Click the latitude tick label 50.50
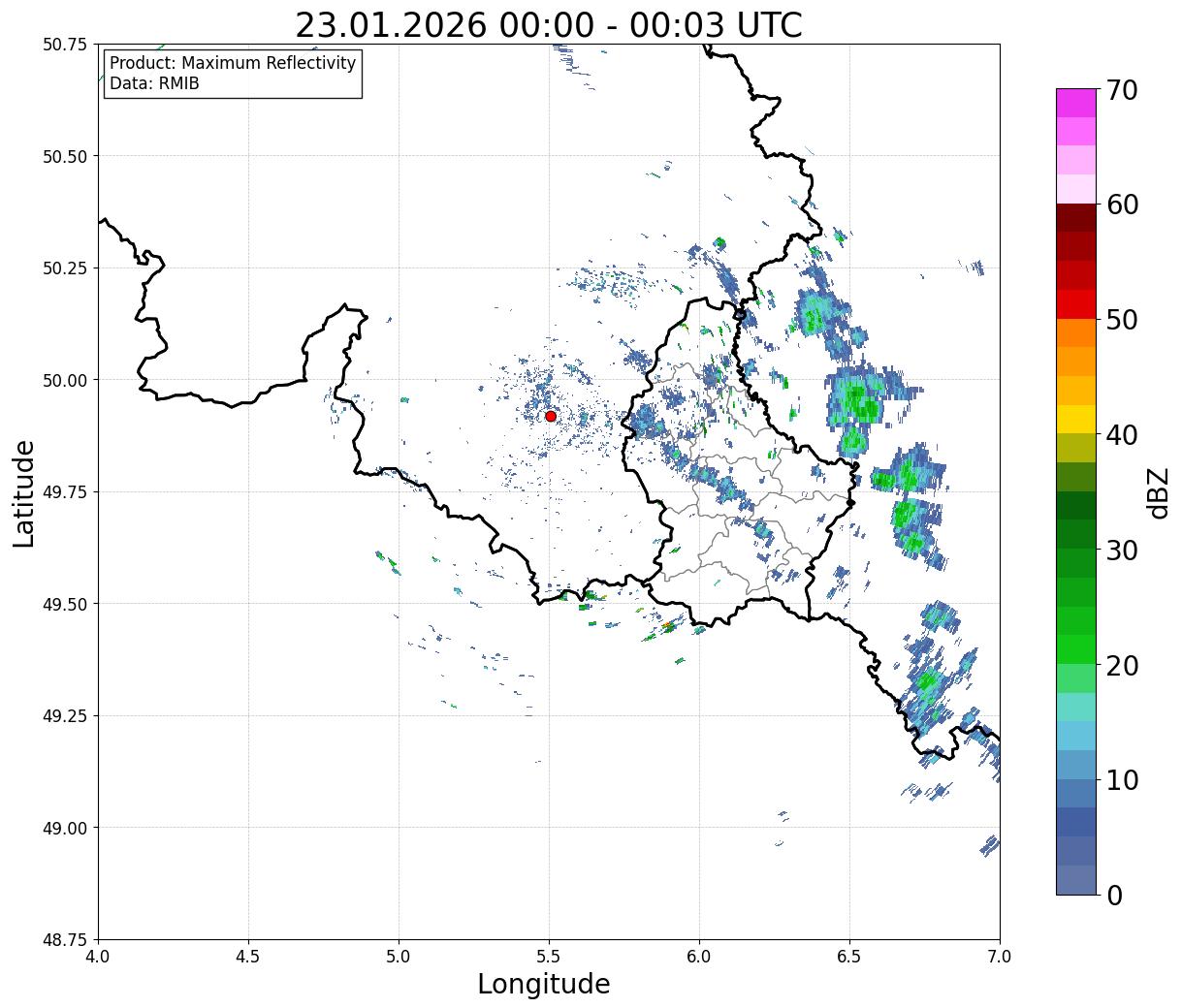 pos(65,156)
